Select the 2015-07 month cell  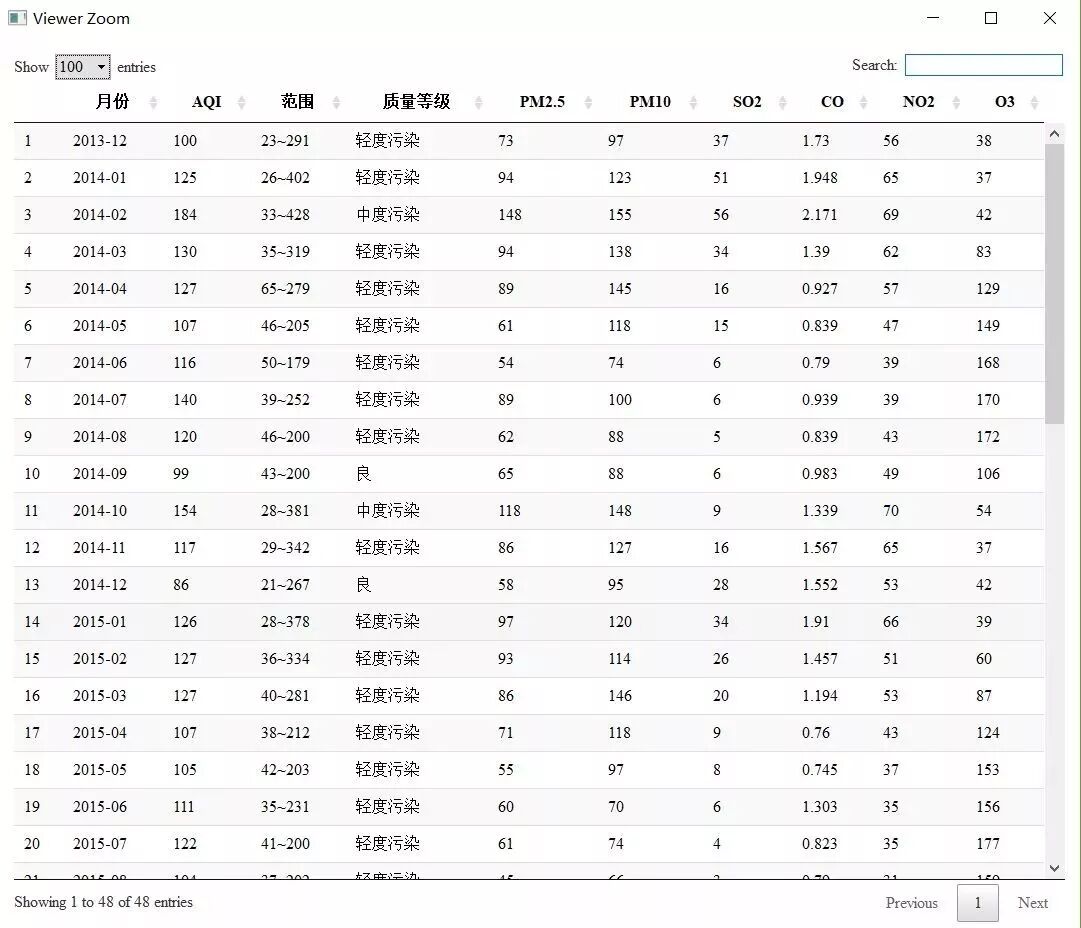pyautogui.click(x=100, y=845)
